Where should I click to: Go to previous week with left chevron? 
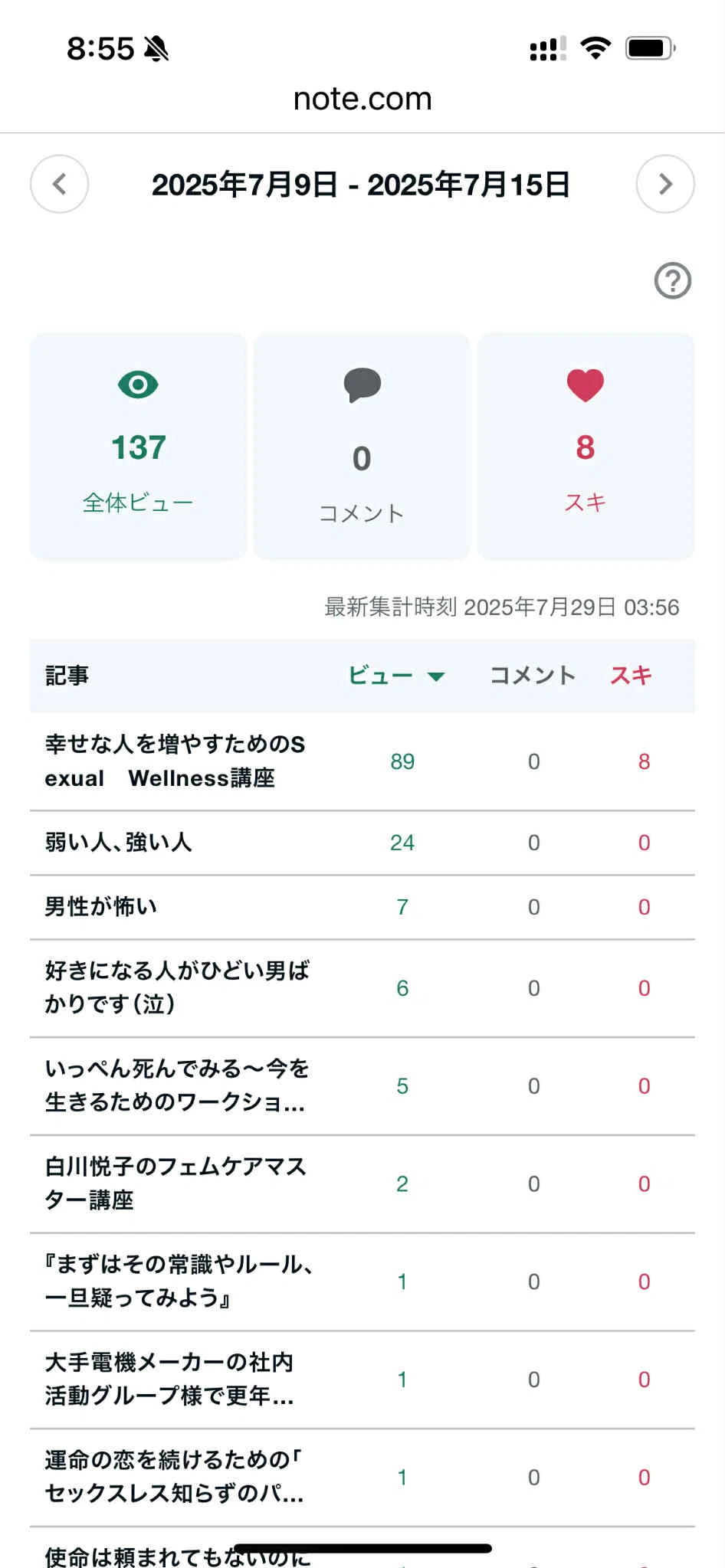tap(59, 184)
